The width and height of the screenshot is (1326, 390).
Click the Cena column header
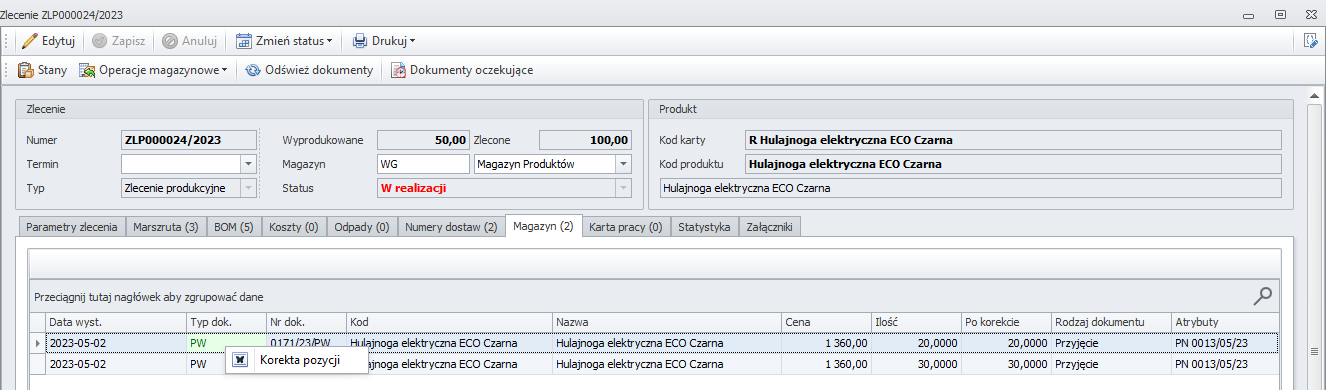pyautogui.click(x=826, y=322)
